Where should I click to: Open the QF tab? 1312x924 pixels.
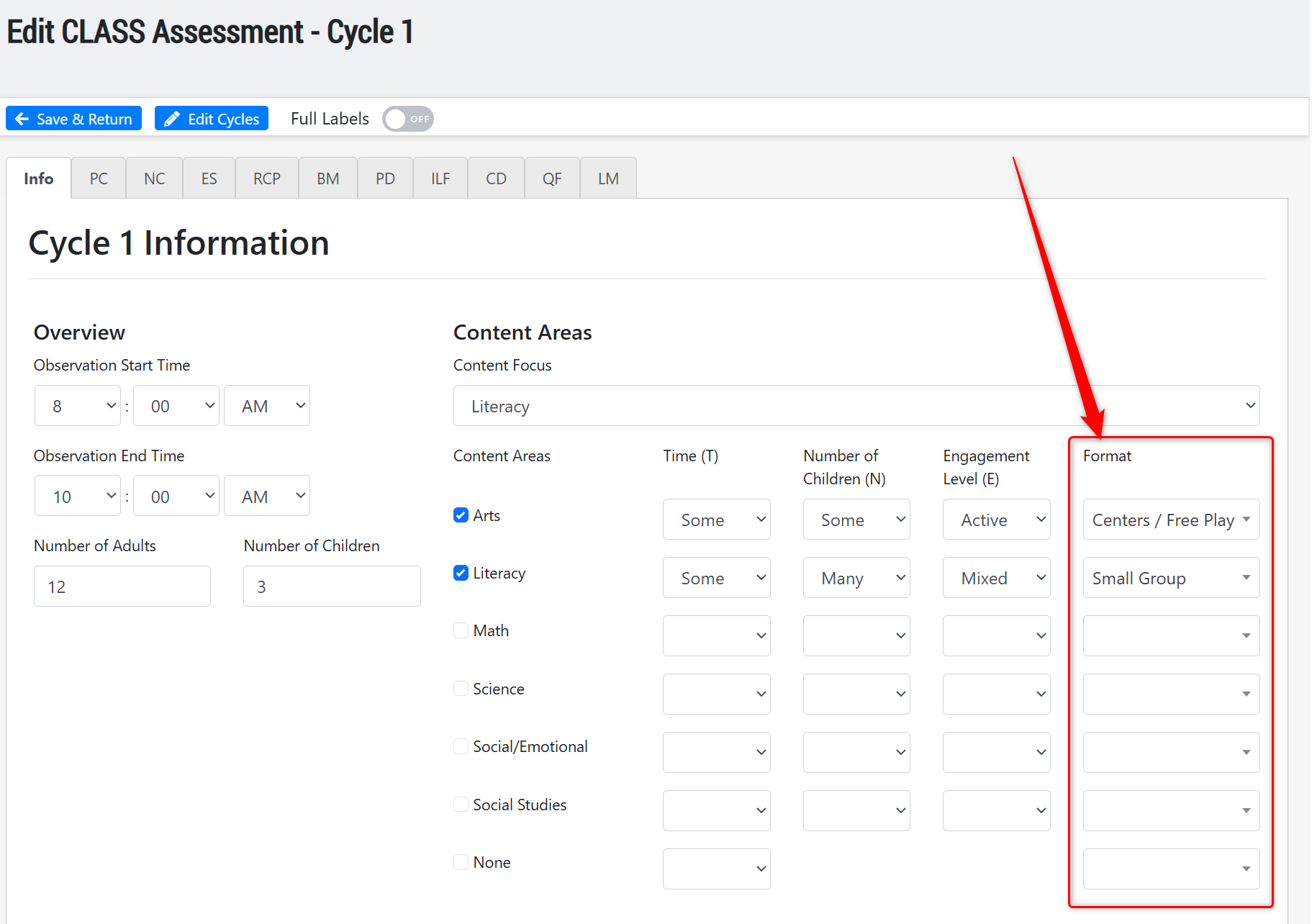552,178
